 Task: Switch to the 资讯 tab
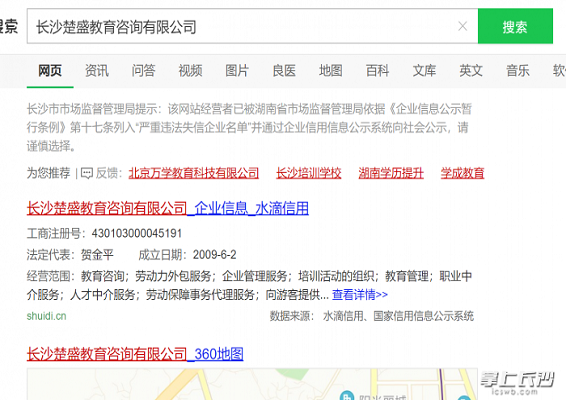(x=97, y=70)
